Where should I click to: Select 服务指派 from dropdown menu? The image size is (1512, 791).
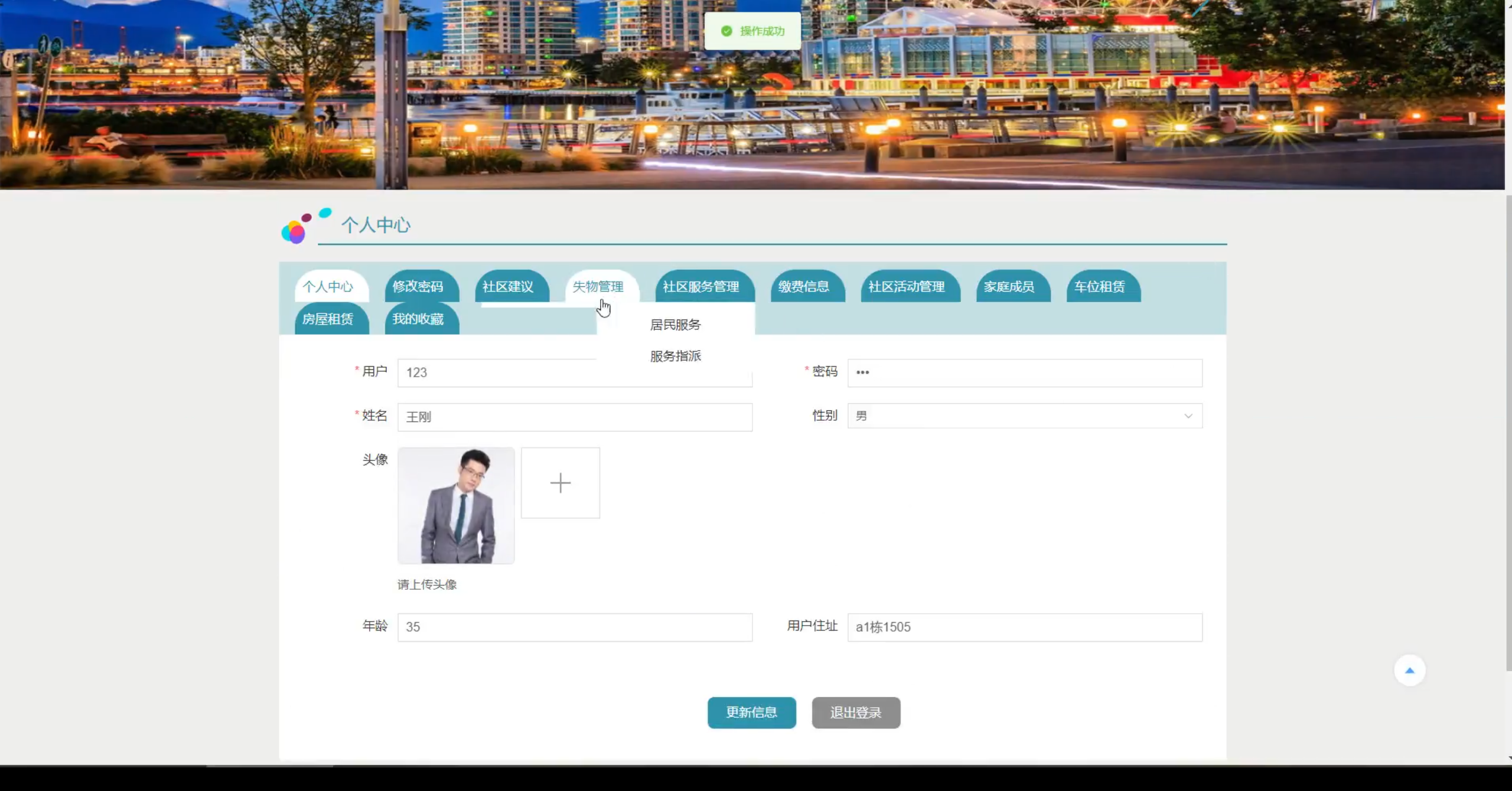(675, 356)
